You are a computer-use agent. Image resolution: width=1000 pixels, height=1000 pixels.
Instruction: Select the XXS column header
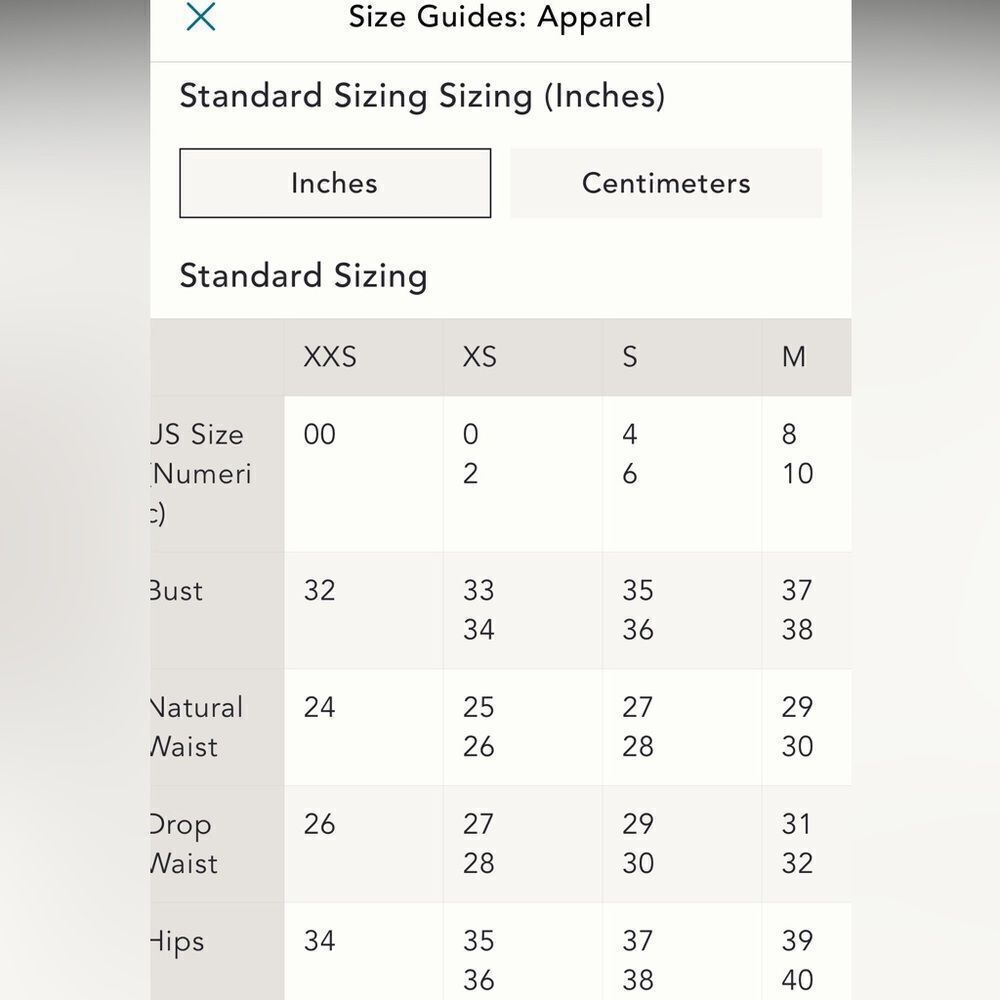330,357
